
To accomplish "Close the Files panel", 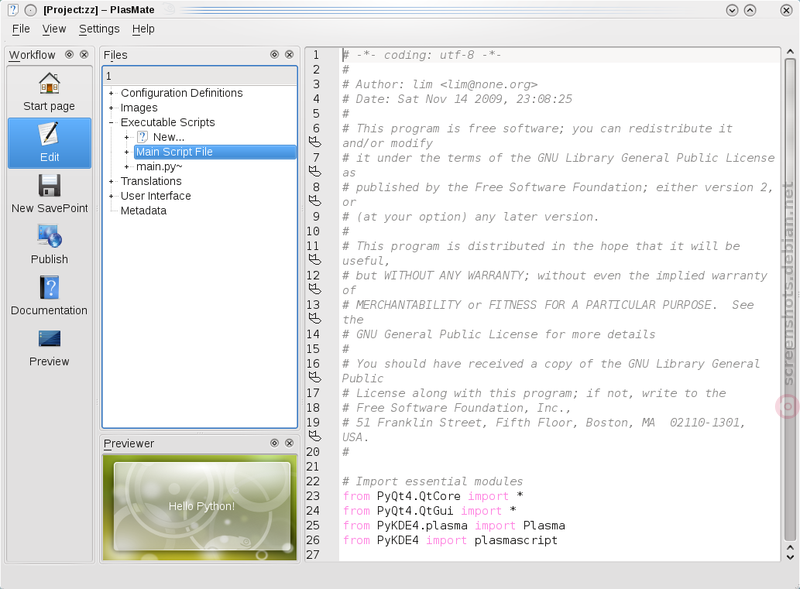I will 289,54.
